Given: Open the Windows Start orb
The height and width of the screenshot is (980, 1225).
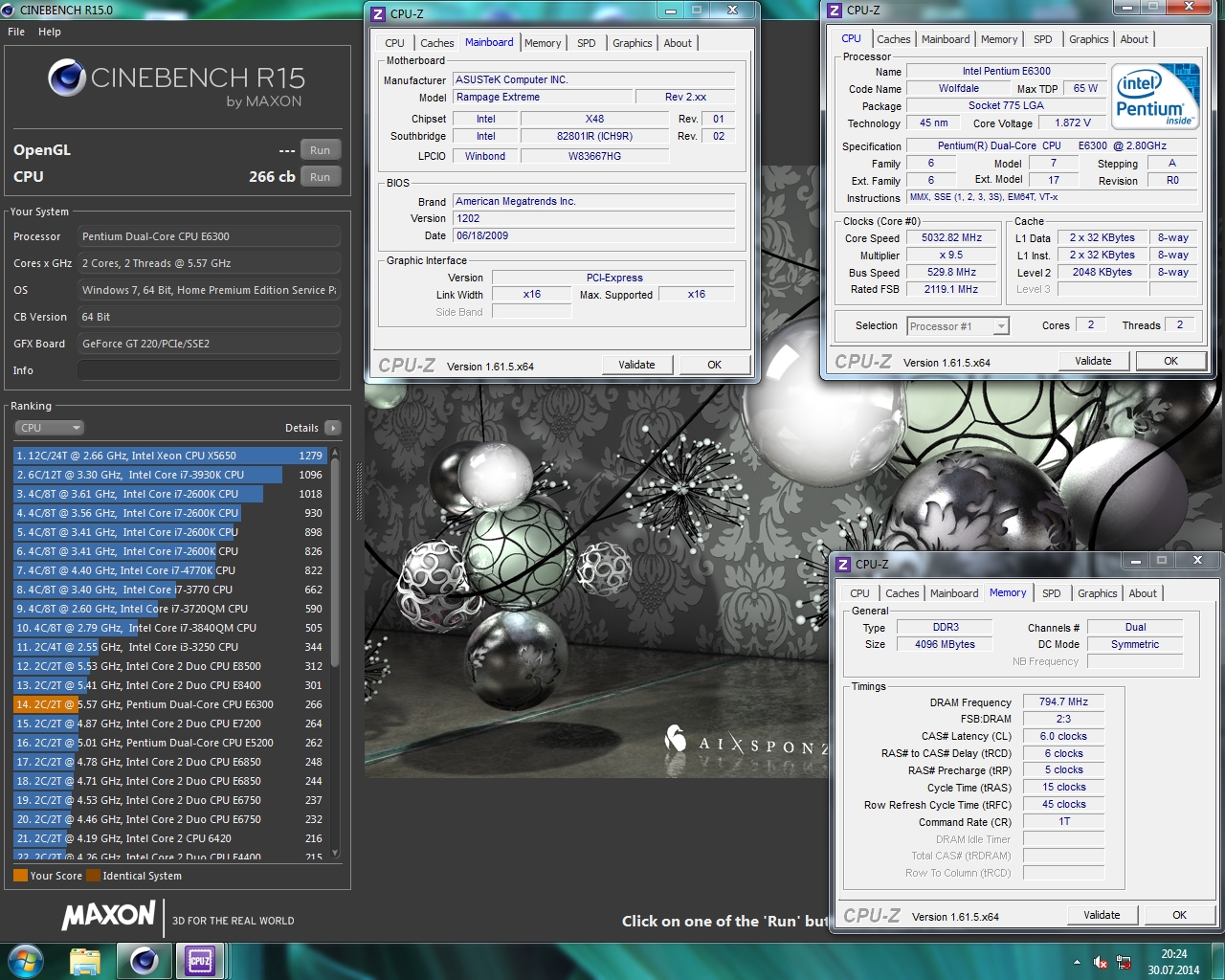Looking at the screenshot, I should (25, 961).
